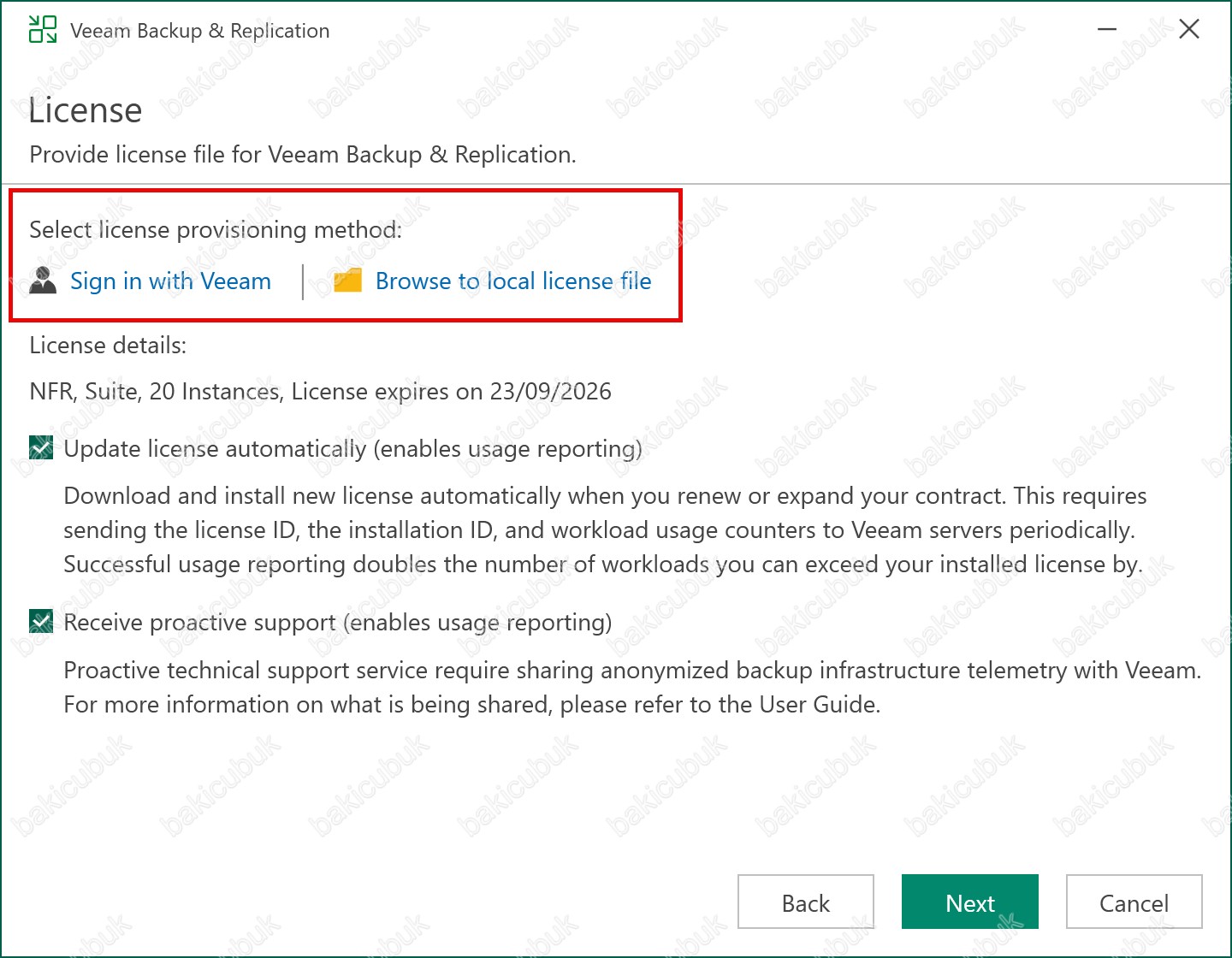Click the automatic license download description paragraph
Screen dimensions: 1232x958
(604, 530)
